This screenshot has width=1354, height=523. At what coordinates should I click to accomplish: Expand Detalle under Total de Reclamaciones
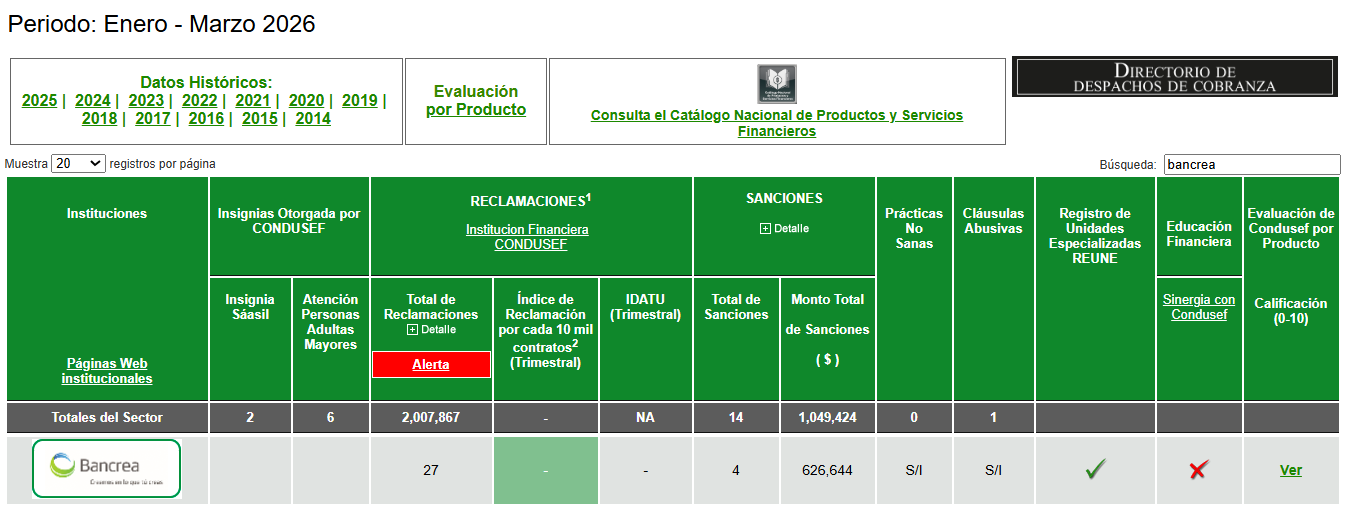coord(412,329)
